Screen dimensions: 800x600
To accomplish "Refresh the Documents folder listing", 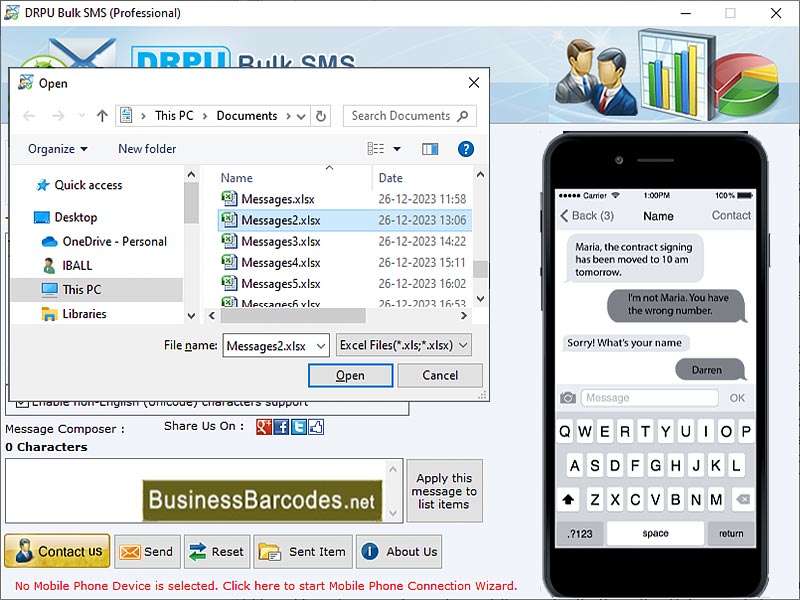I will (x=320, y=116).
